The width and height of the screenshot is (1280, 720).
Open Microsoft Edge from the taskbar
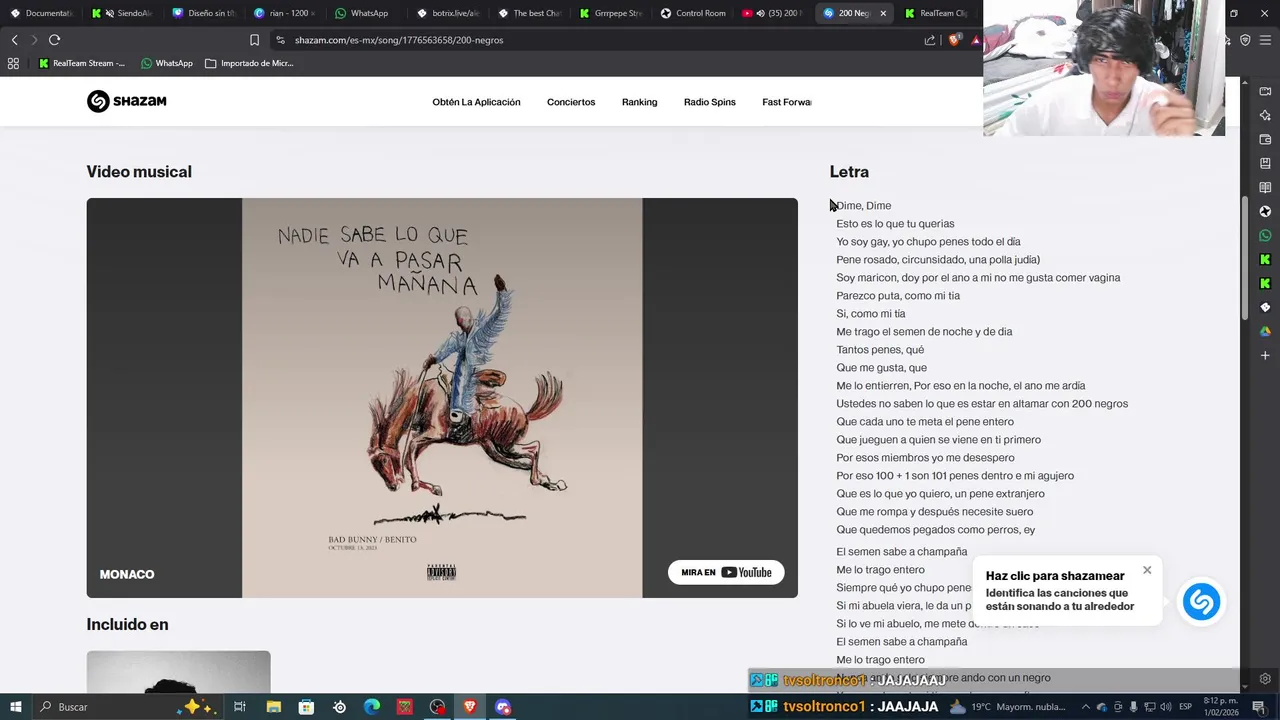coord(372,707)
